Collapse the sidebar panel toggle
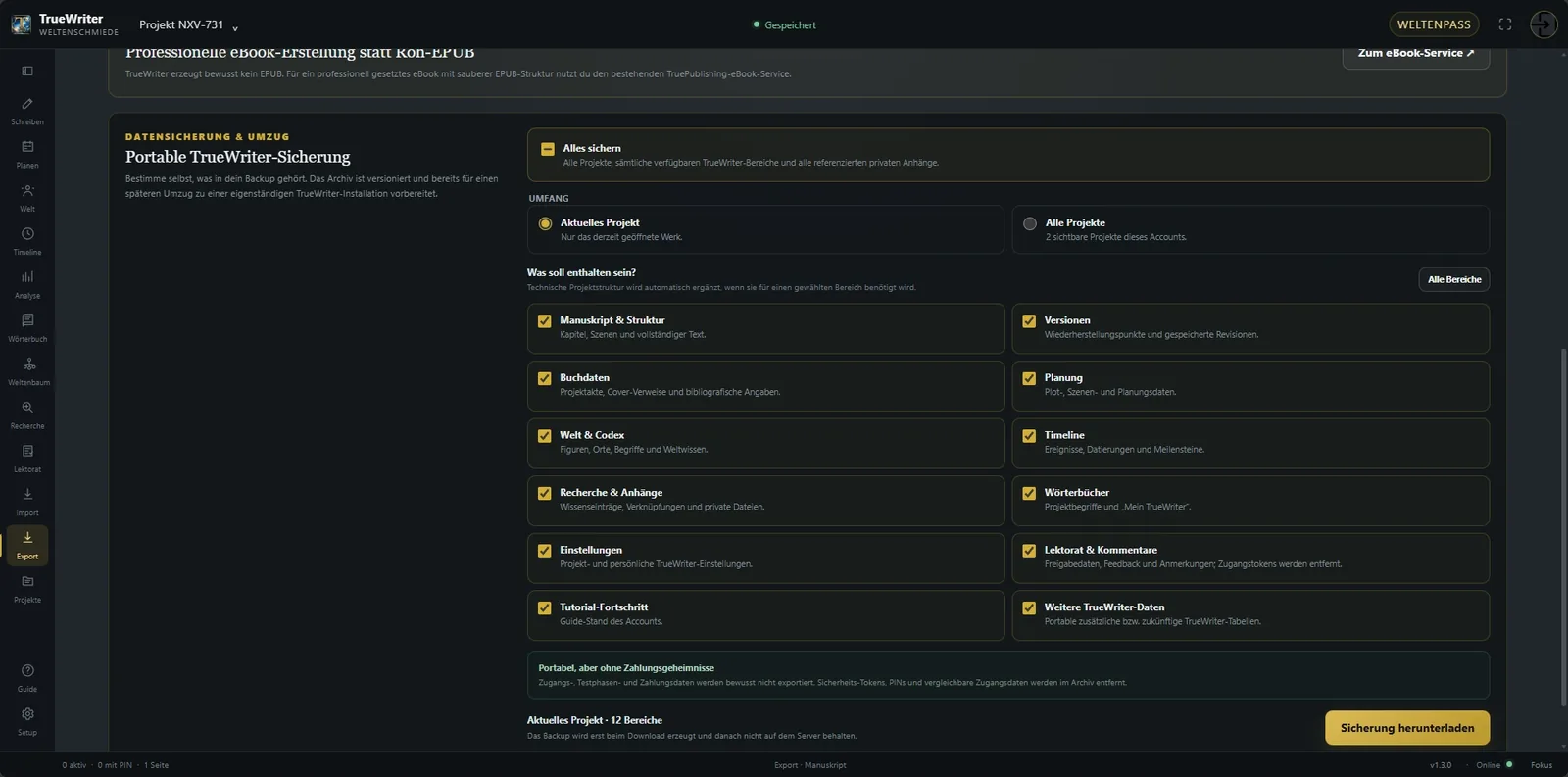 (x=27, y=71)
